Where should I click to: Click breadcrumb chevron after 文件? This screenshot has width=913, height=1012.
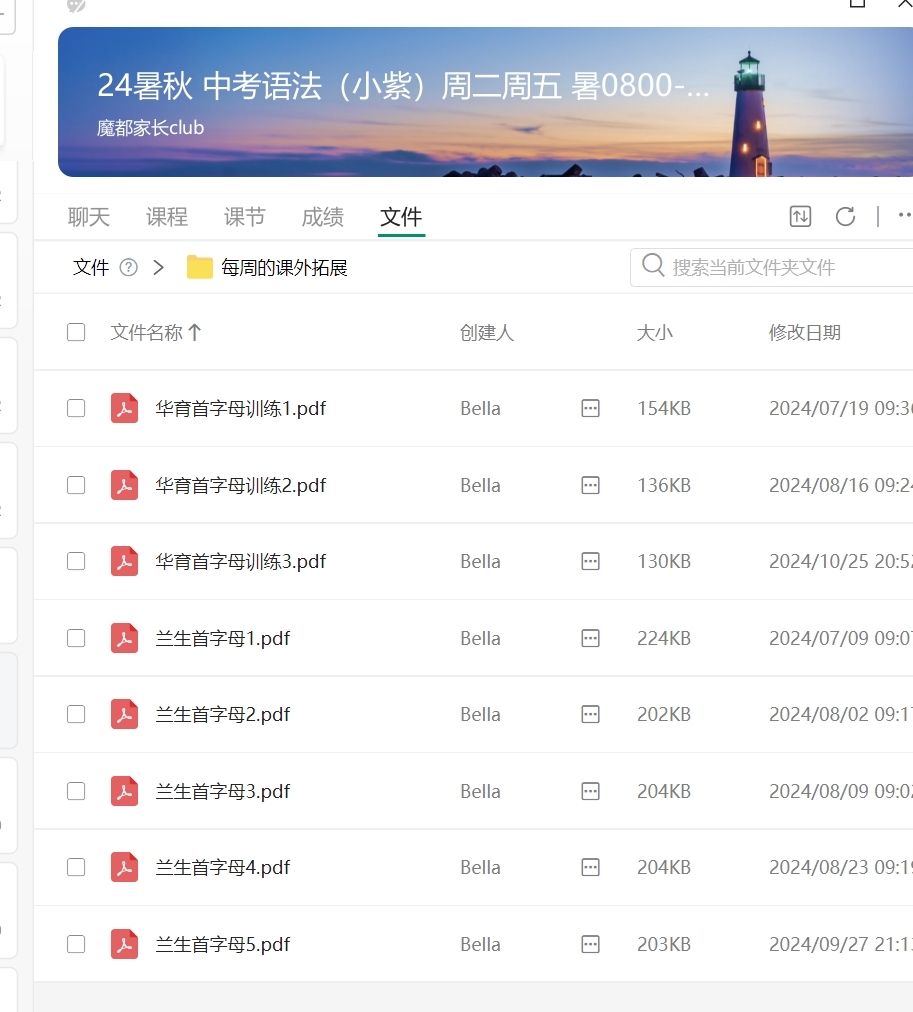(x=159, y=267)
